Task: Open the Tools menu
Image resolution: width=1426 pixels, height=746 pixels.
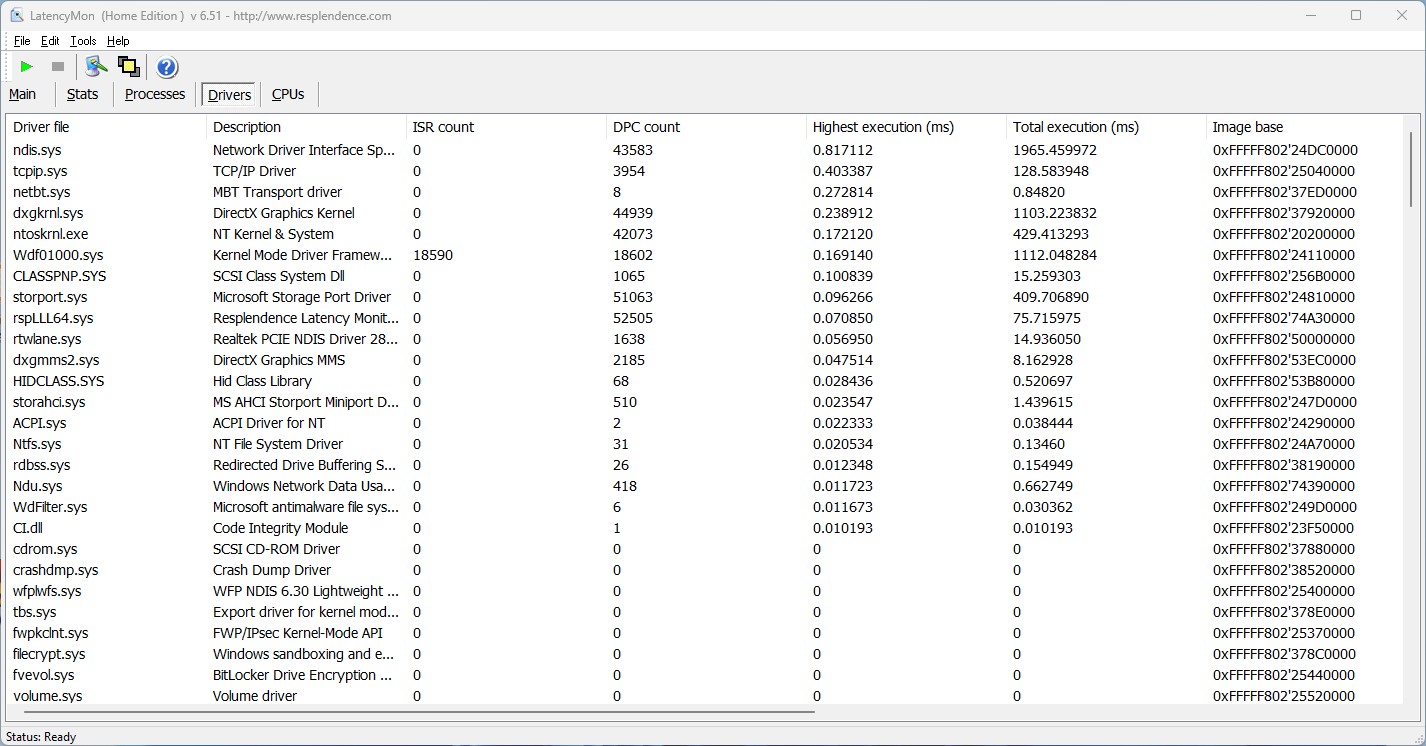Action: click(83, 41)
